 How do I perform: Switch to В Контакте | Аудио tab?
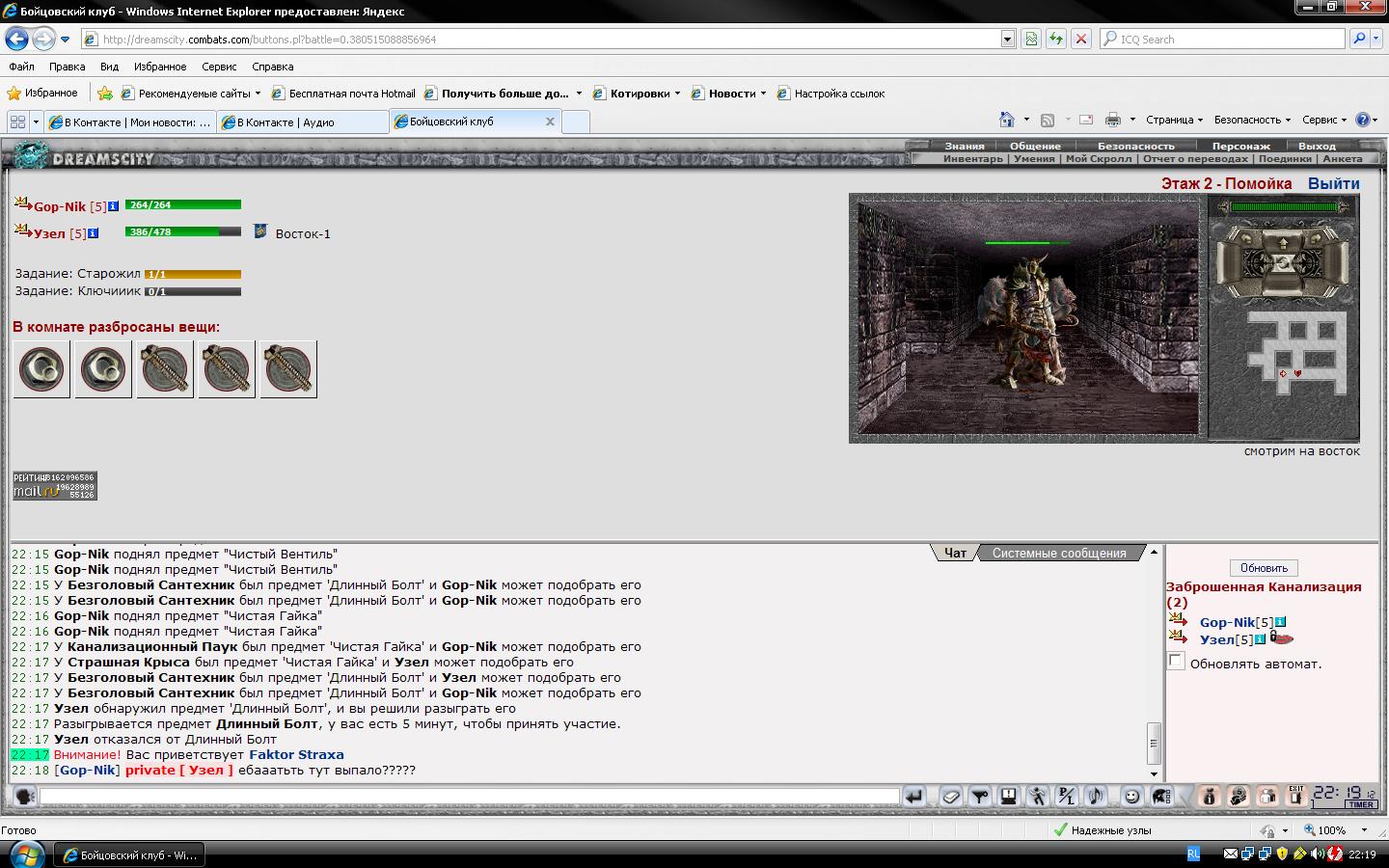[x=302, y=122]
